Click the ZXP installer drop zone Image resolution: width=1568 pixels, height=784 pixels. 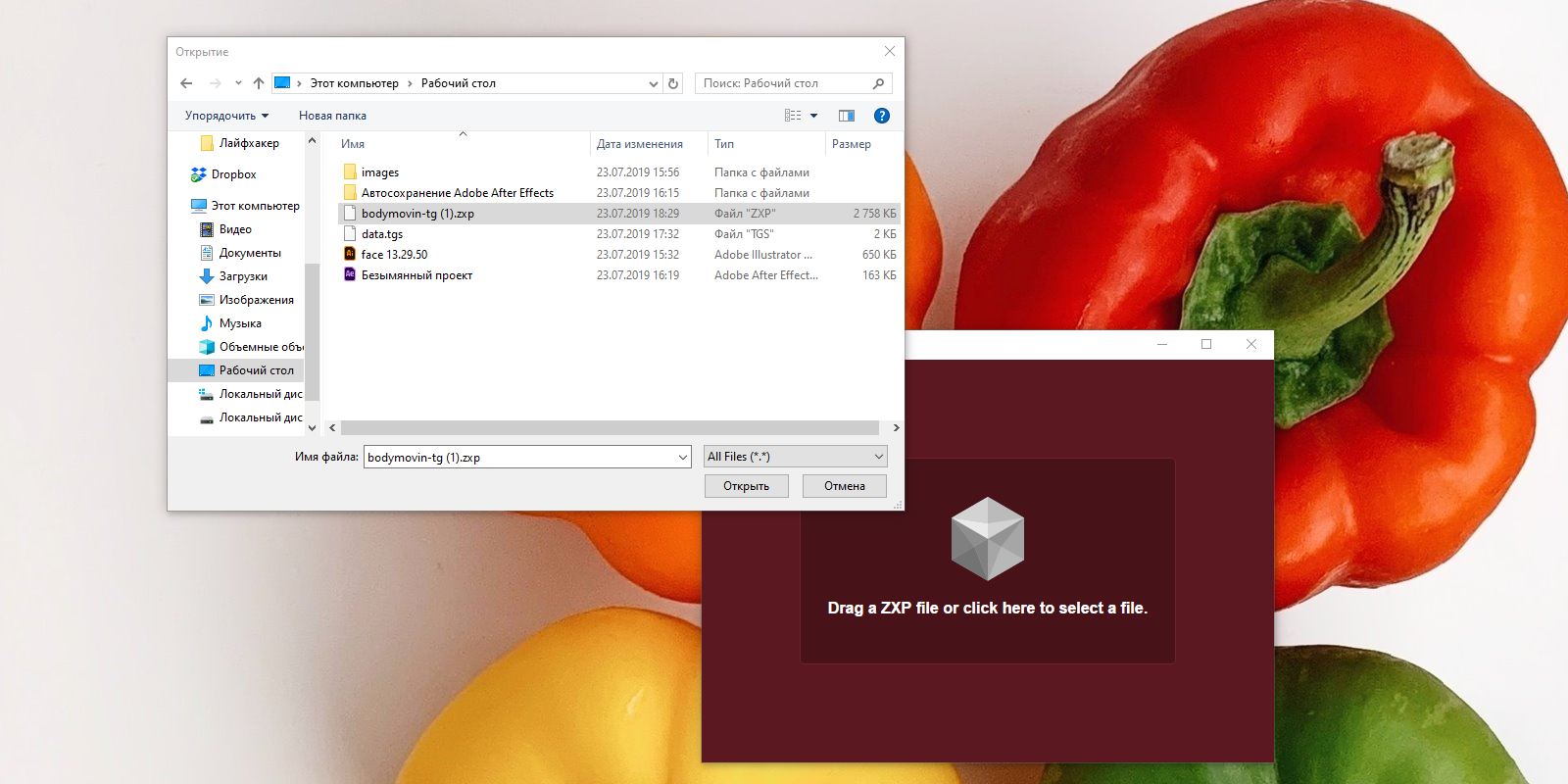pos(988,561)
